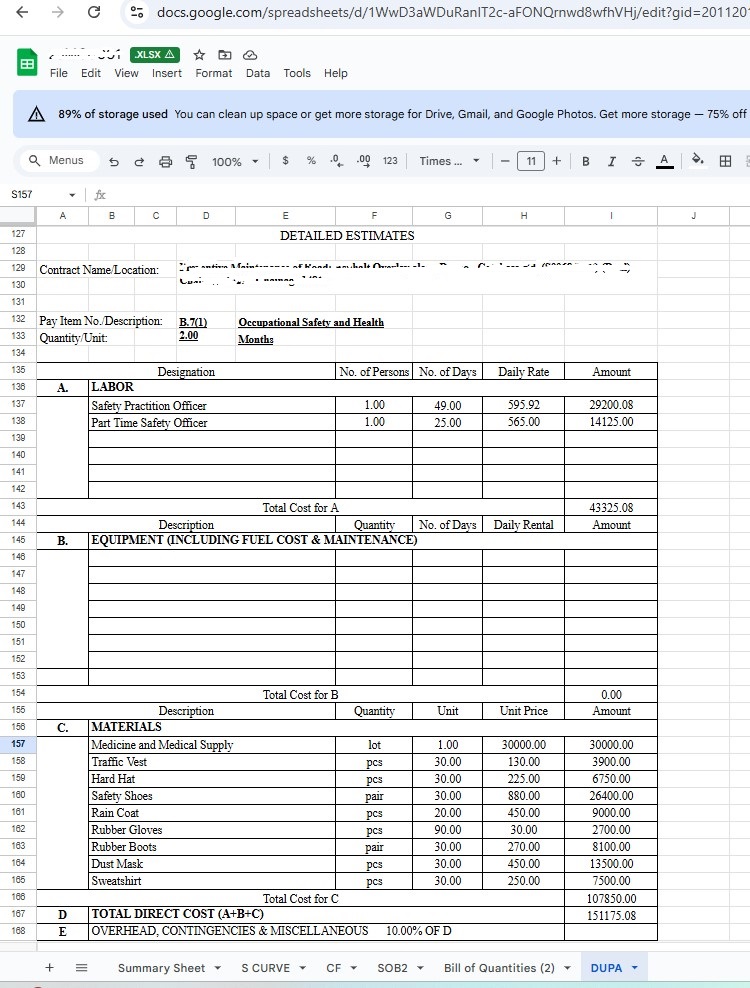Screen dimensions: 750x988
Task: Click the Medicine and Medical Supply cell
Action: pyautogui.click(x=212, y=744)
